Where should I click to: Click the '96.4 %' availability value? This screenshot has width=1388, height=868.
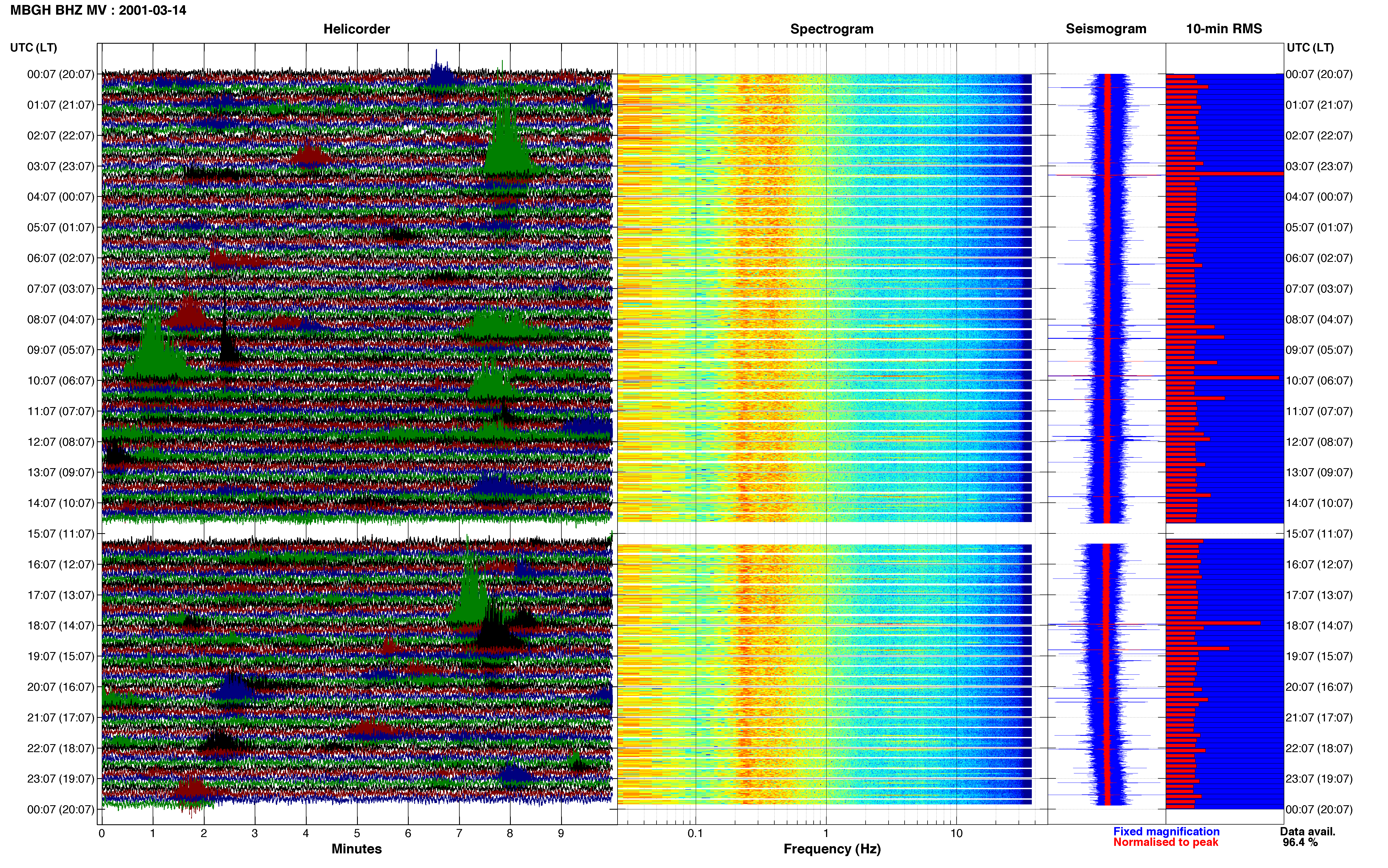(1300, 842)
